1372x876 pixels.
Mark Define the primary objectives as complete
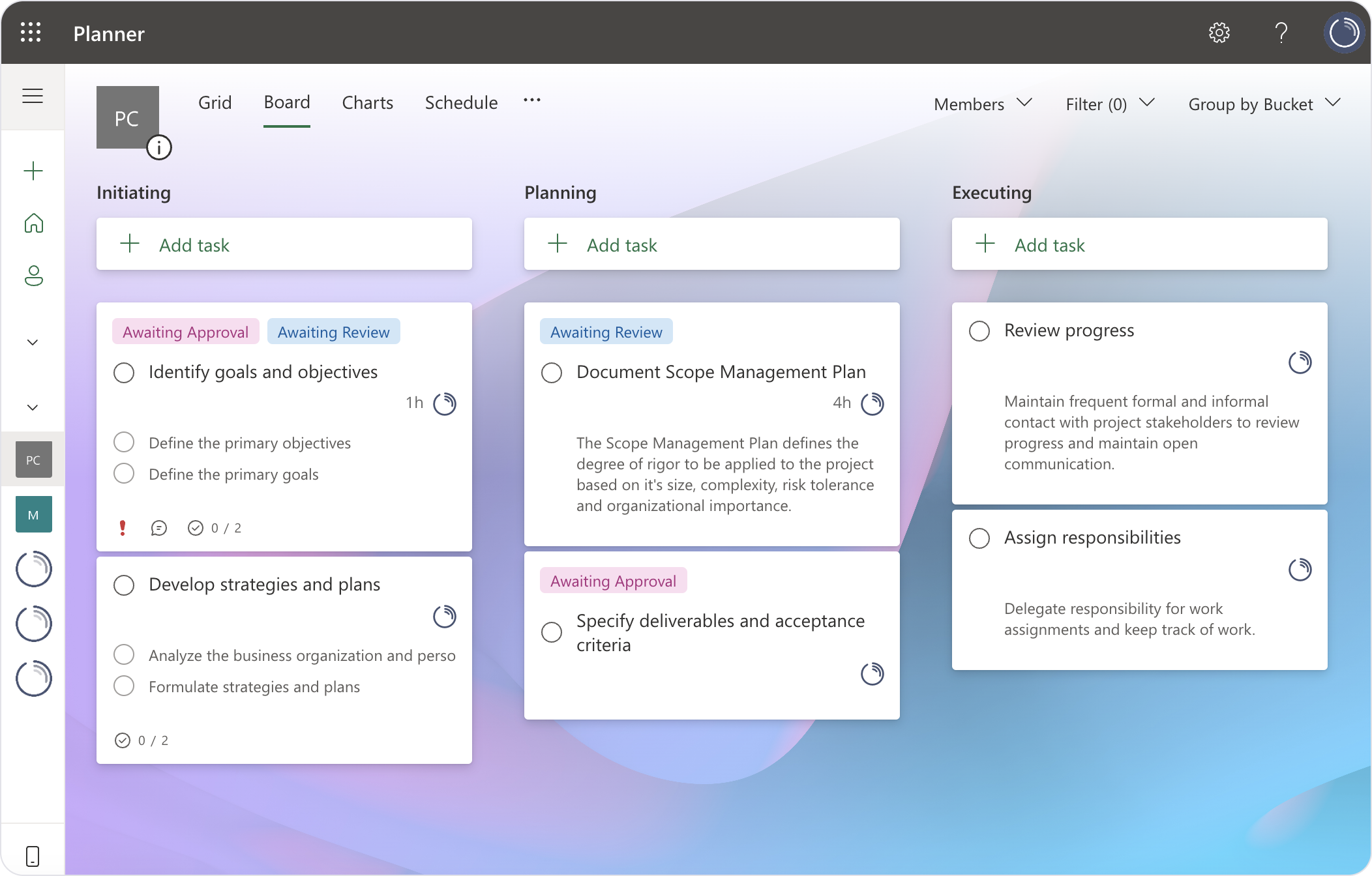(124, 442)
